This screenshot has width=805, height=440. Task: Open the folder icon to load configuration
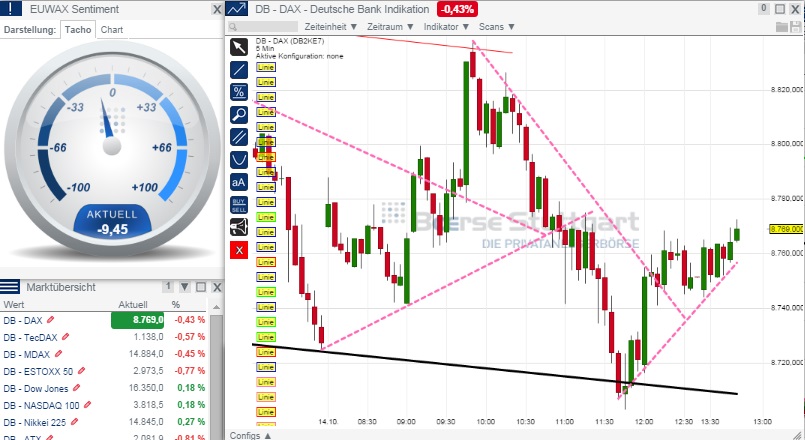(x=782, y=27)
